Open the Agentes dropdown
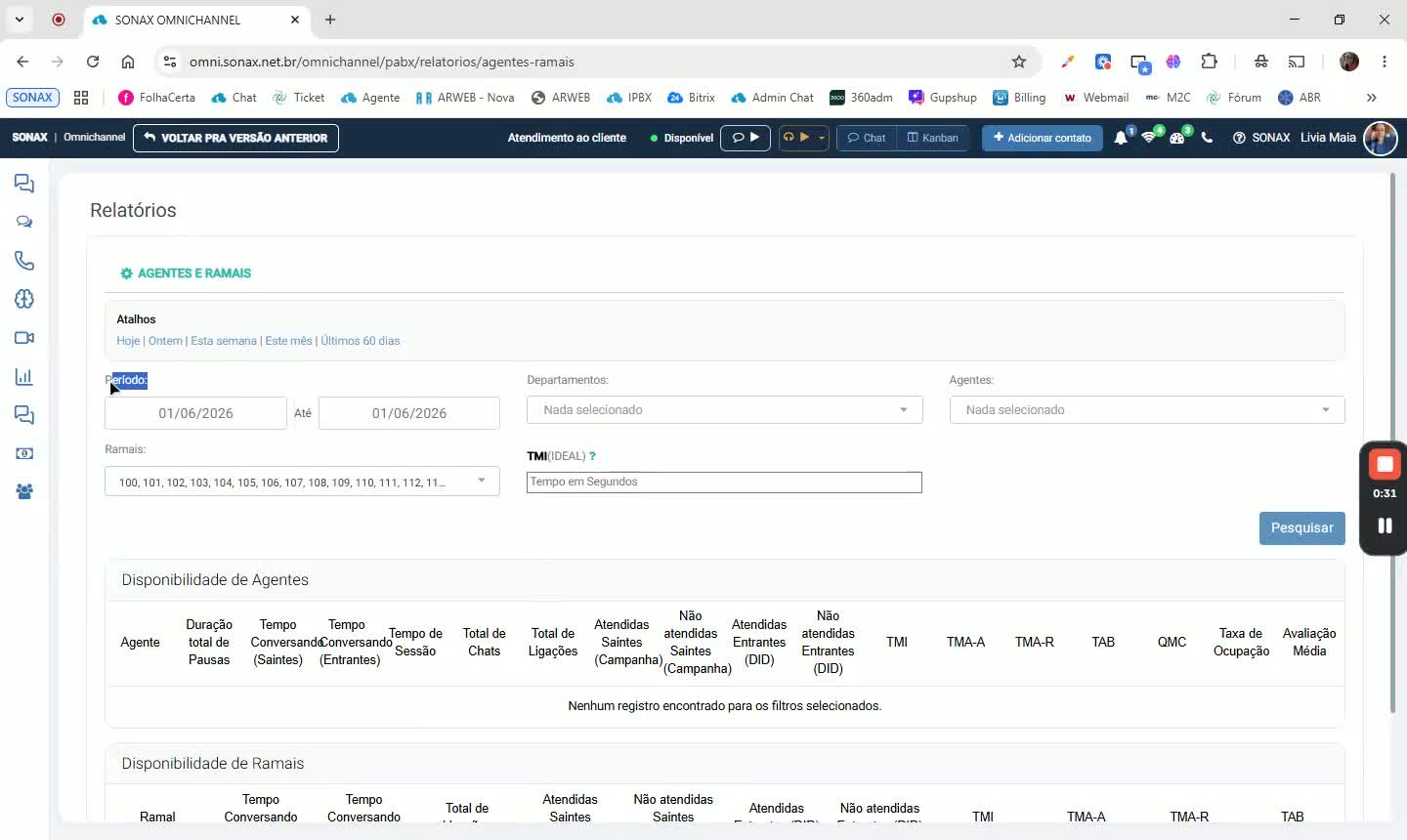This screenshot has width=1407, height=840. (1147, 410)
